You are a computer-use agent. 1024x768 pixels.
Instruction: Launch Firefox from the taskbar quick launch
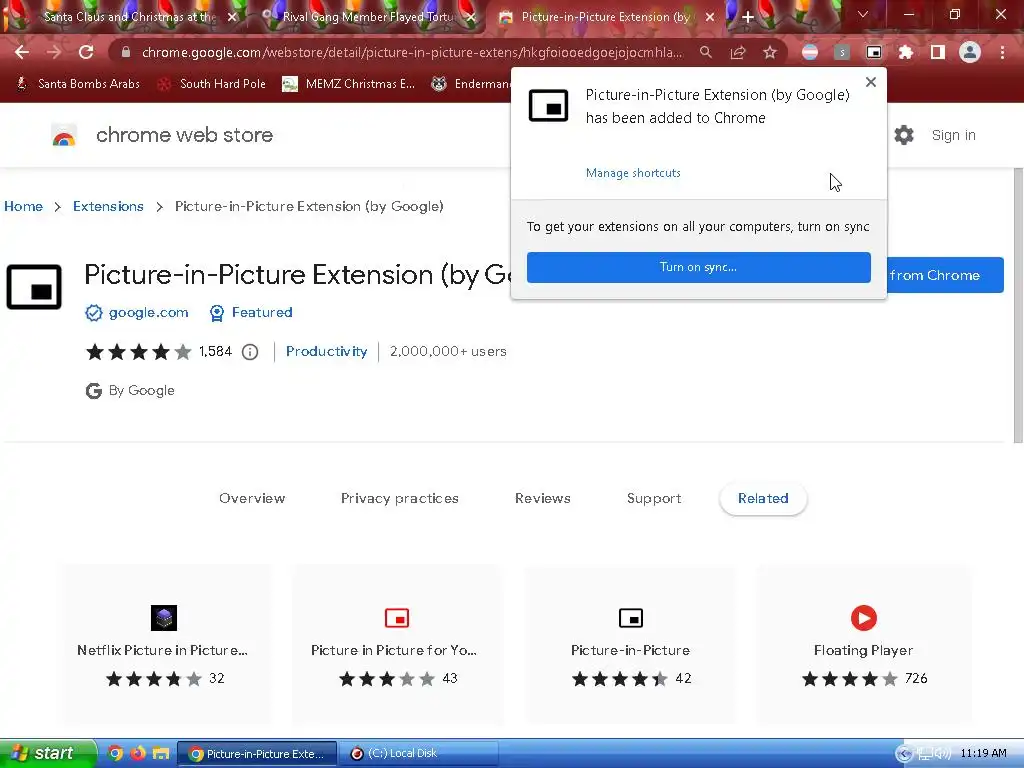138,753
